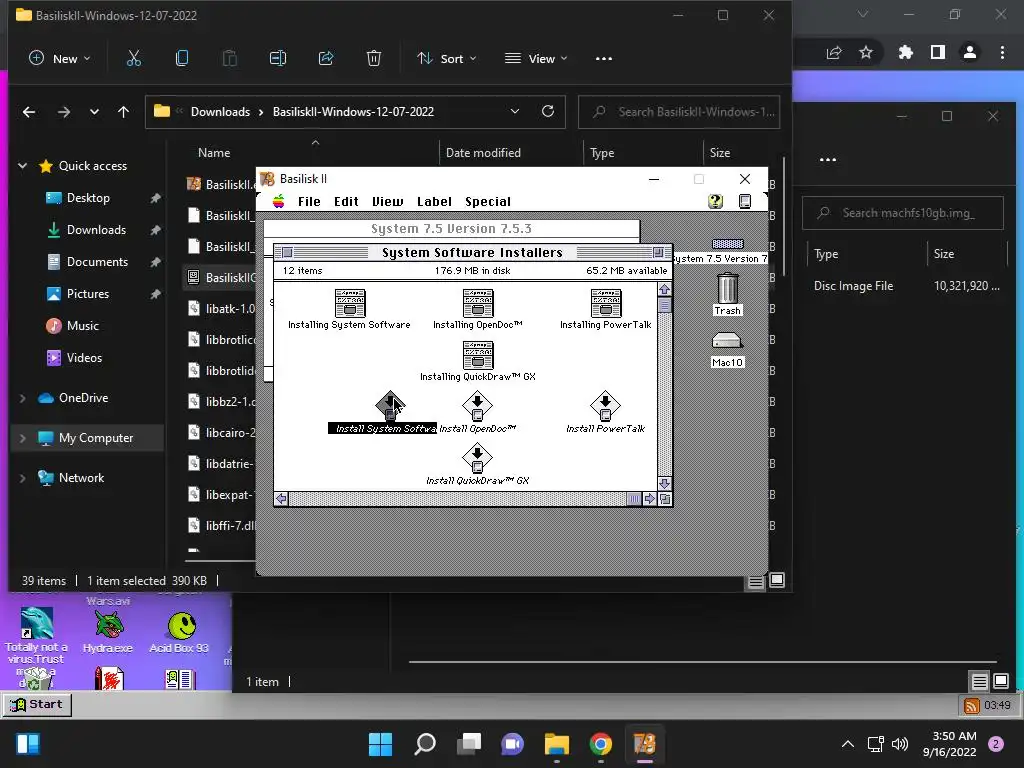
Task: Open the Special menu in Mac Finder
Action: click(x=488, y=202)
